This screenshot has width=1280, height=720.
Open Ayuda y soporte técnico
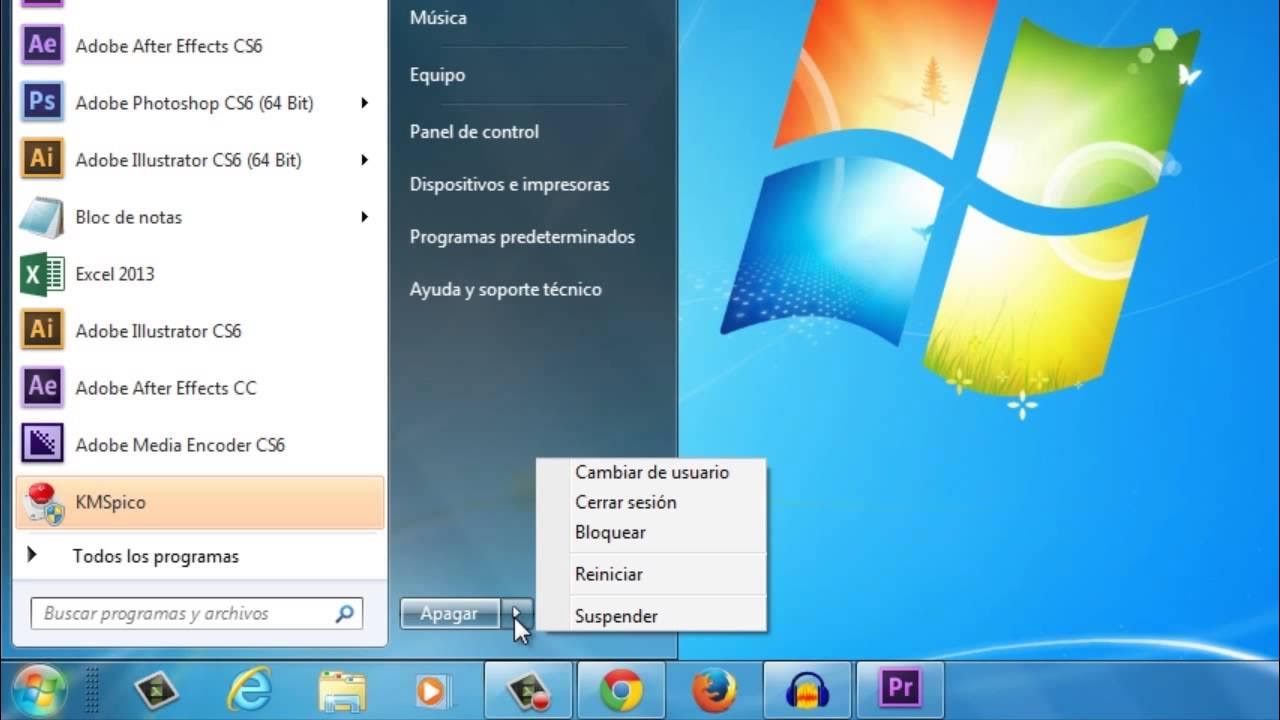tap(505, 290)
